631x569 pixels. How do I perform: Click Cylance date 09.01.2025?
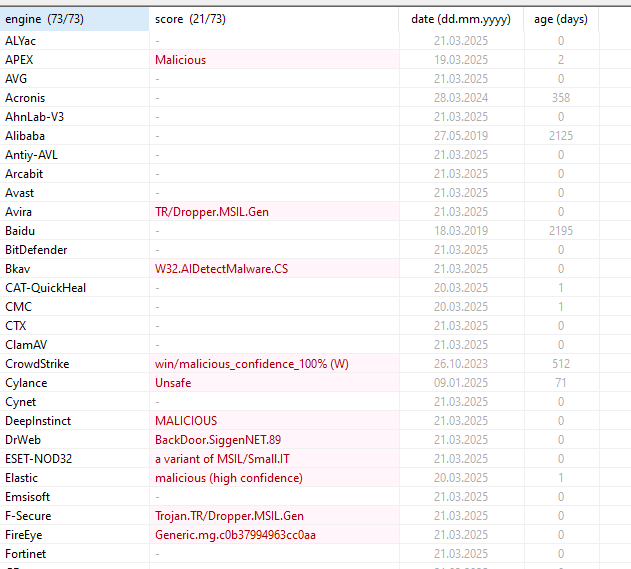461,383
